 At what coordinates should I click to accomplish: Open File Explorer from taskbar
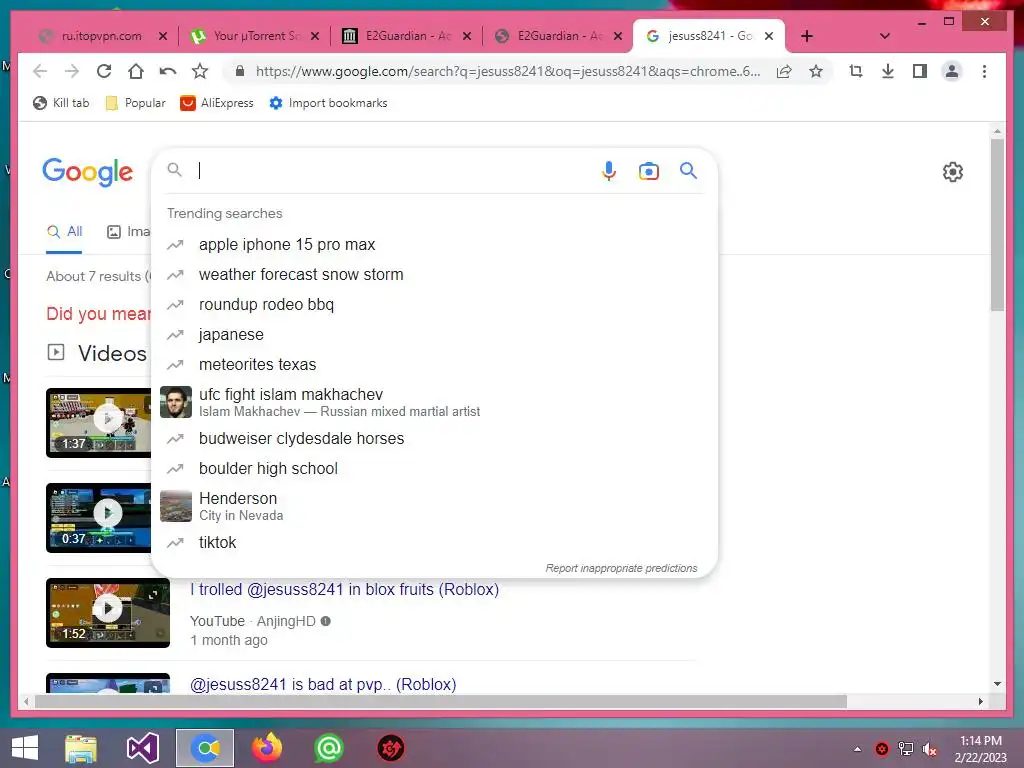coord(81,748)
